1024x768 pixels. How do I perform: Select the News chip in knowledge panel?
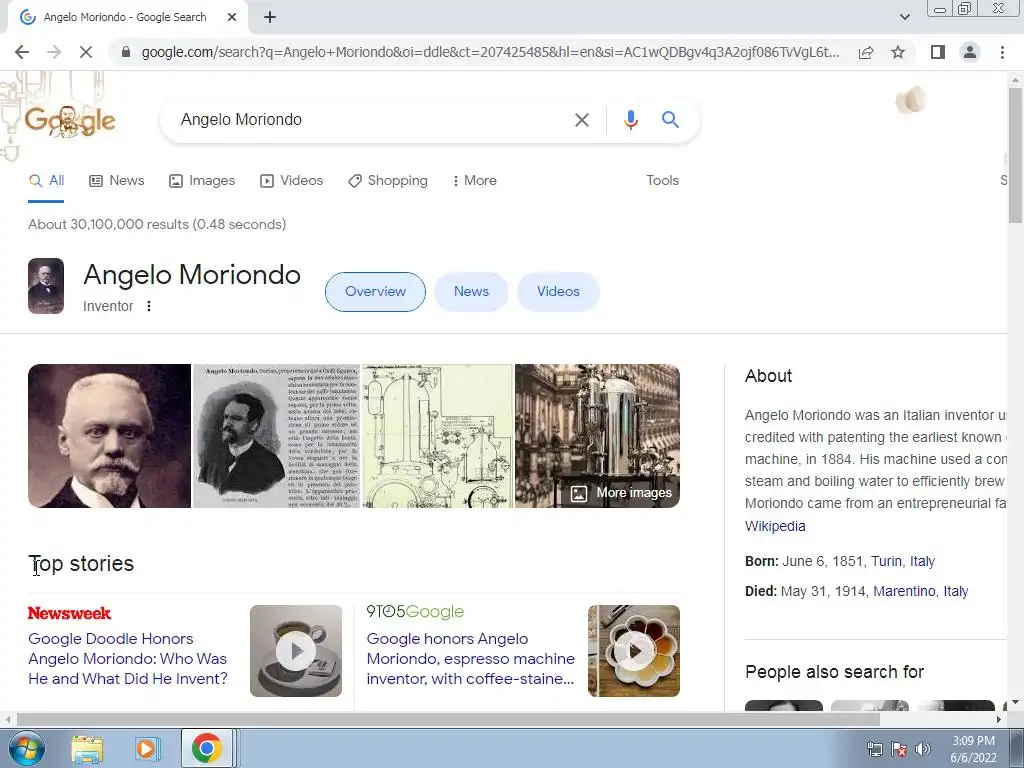[x=472, y=292]
